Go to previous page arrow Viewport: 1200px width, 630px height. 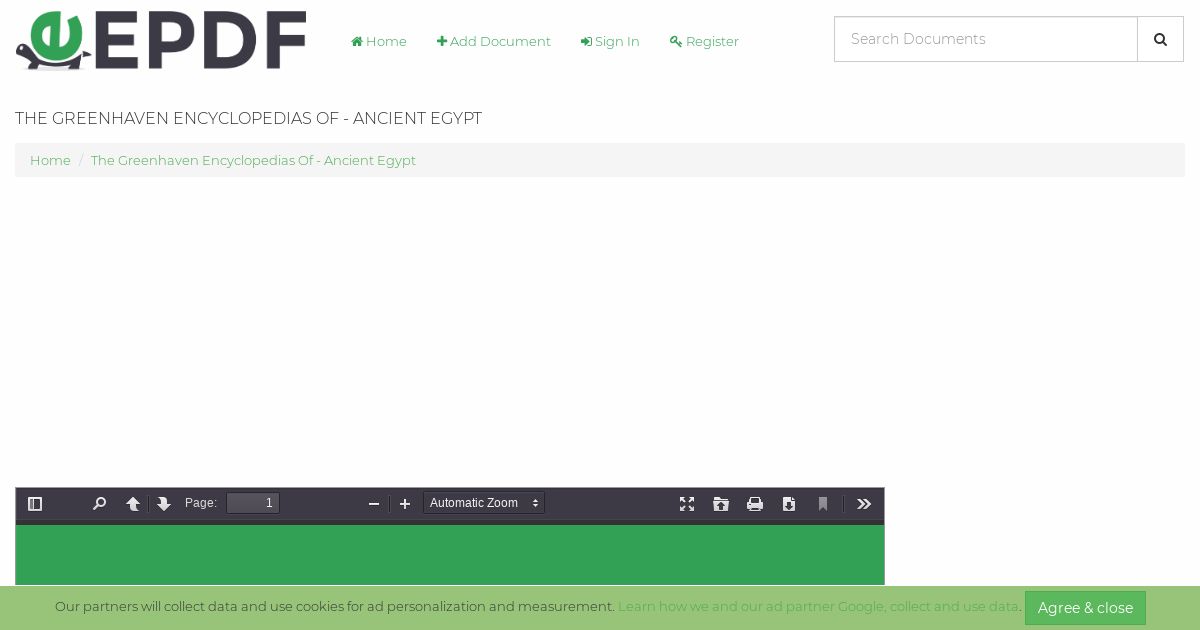pos(133,504)
